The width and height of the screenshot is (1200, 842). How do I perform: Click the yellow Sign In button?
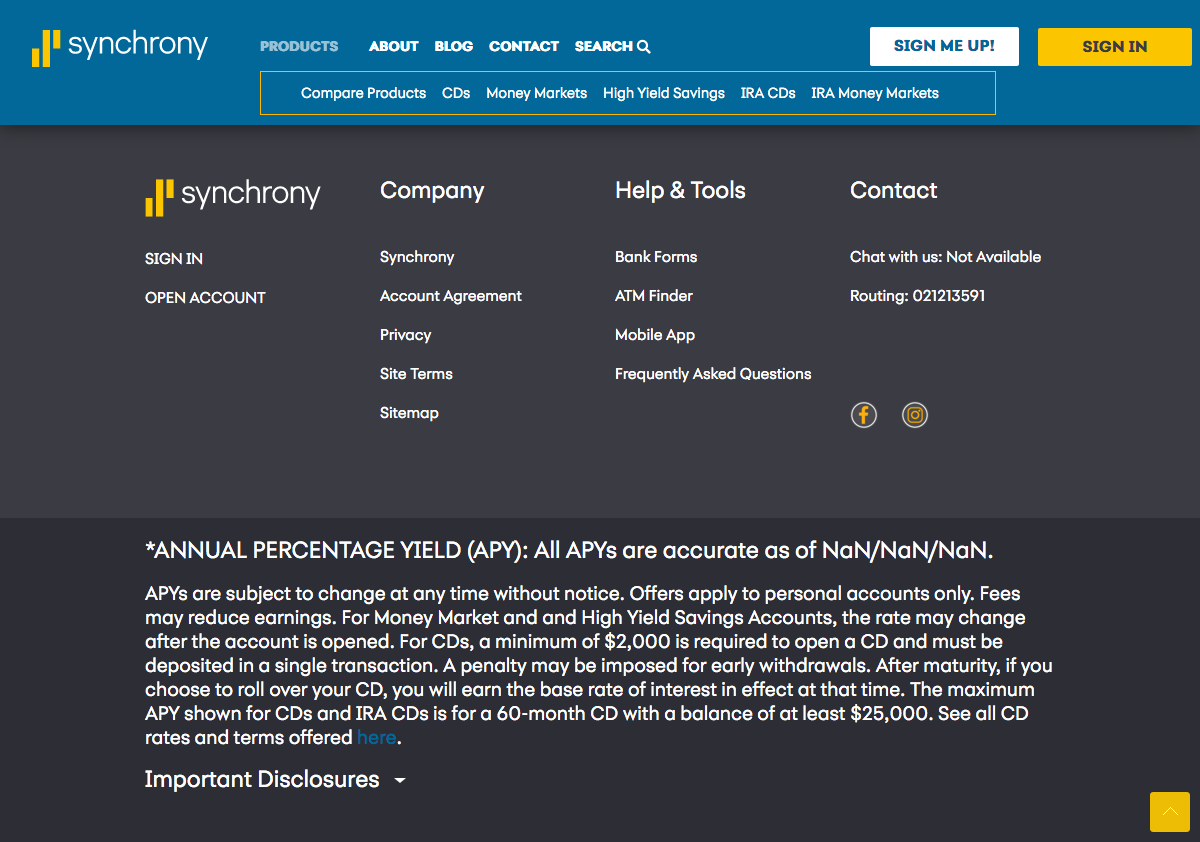pyautogui.click(x=1115, y=46)
